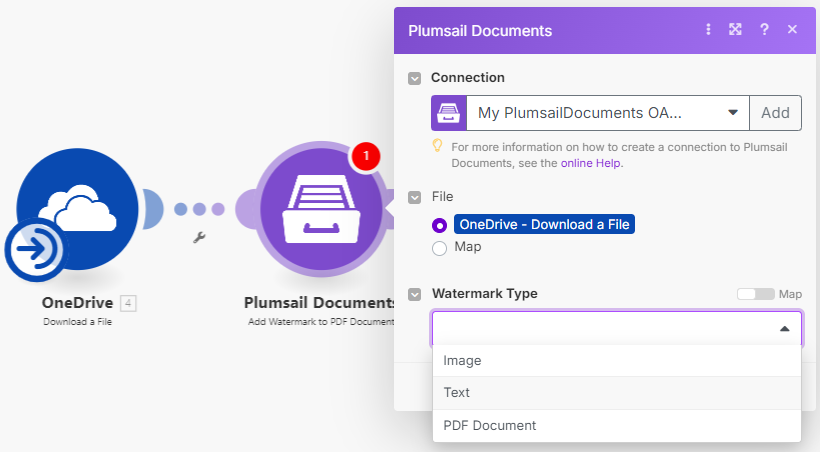Click the connecting dots between modules

tap(199, 209)
